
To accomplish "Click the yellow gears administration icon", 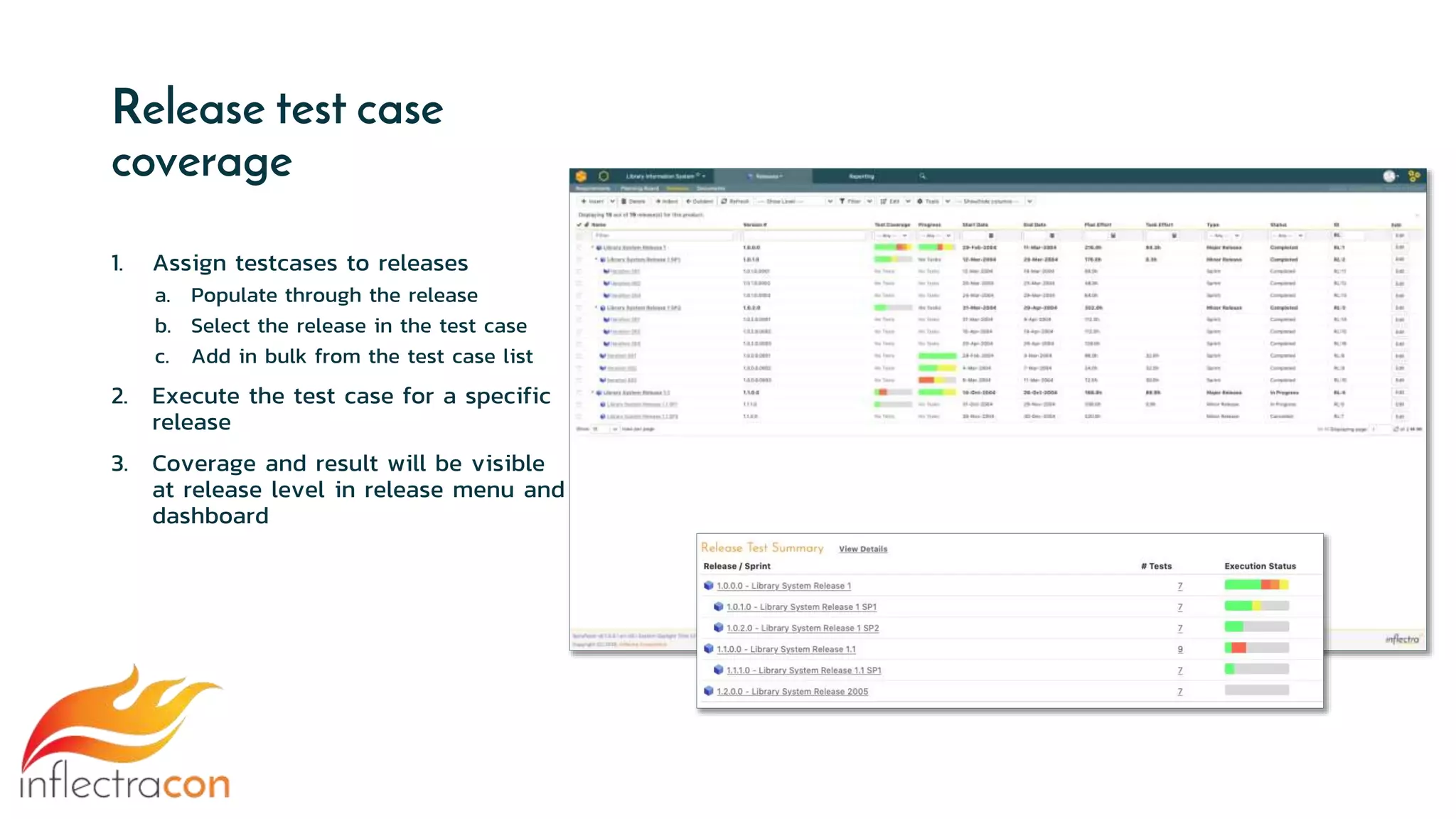I will point(1414,176).
